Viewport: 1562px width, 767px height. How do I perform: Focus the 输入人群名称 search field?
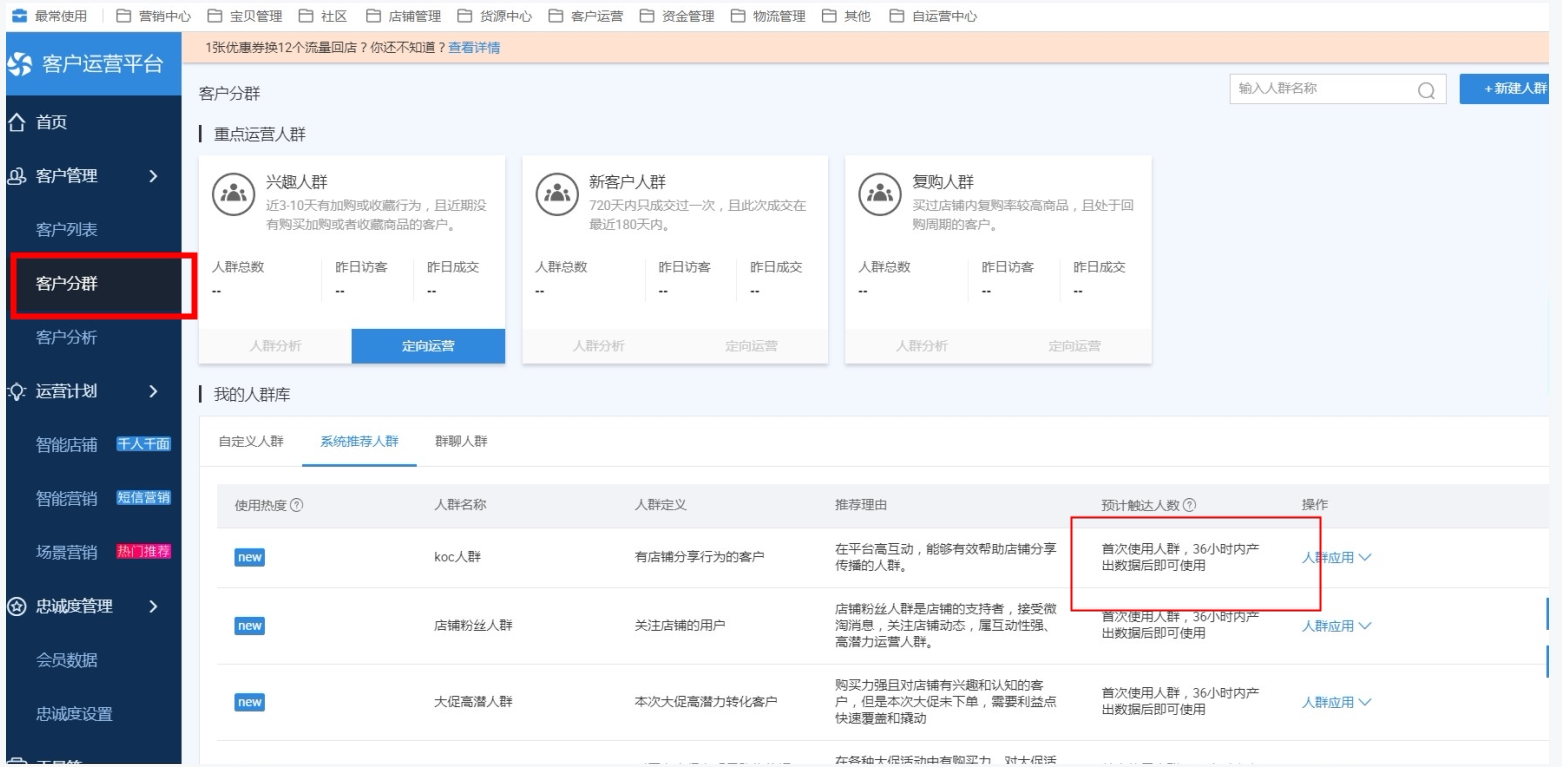point(1320,89)
